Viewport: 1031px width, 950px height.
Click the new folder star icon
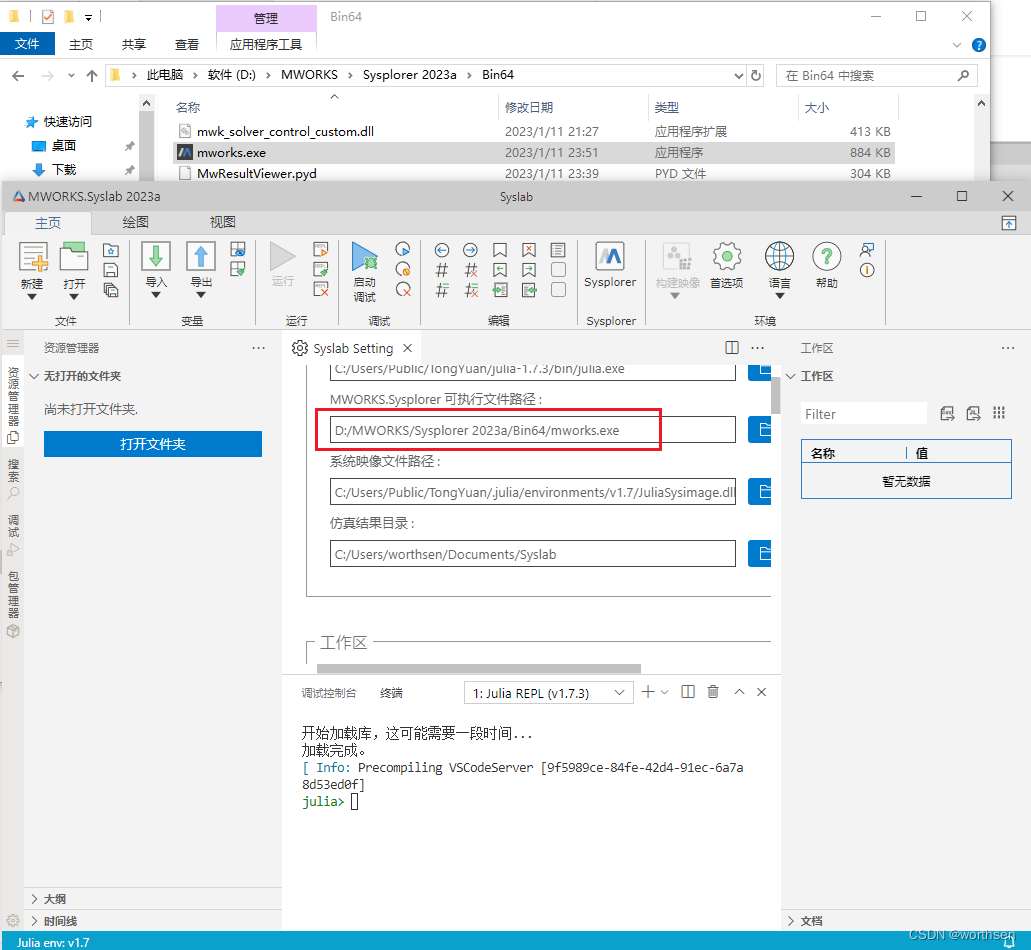click(x=111, y=250)
